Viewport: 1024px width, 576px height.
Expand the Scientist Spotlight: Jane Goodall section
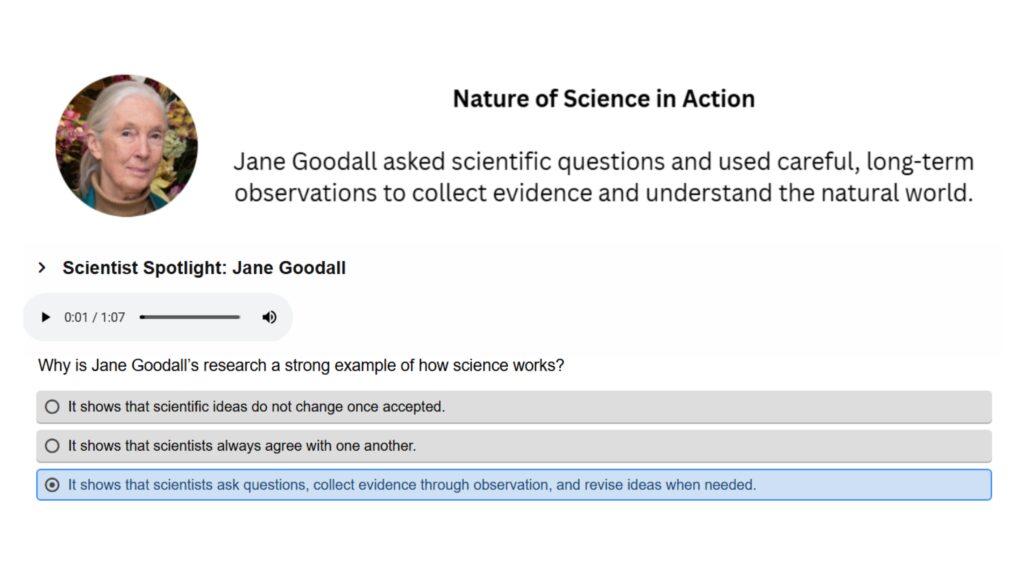coord(204,268)
